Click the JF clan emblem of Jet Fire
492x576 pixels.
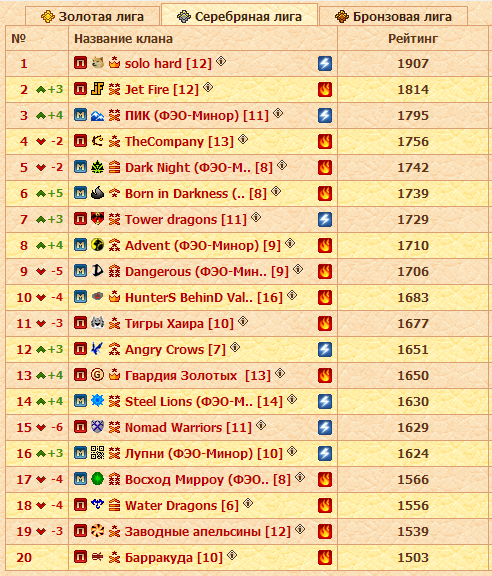pos(97,89)
